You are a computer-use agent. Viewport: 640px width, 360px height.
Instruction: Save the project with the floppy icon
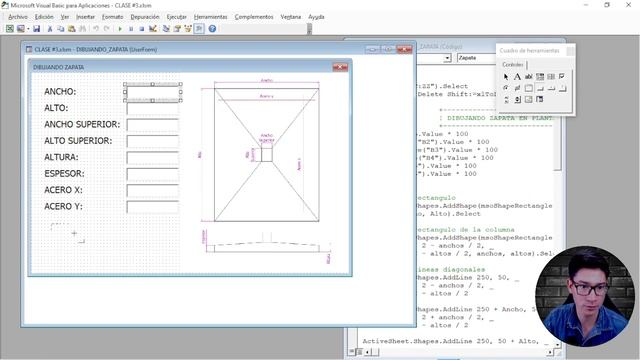click(36, 29)
